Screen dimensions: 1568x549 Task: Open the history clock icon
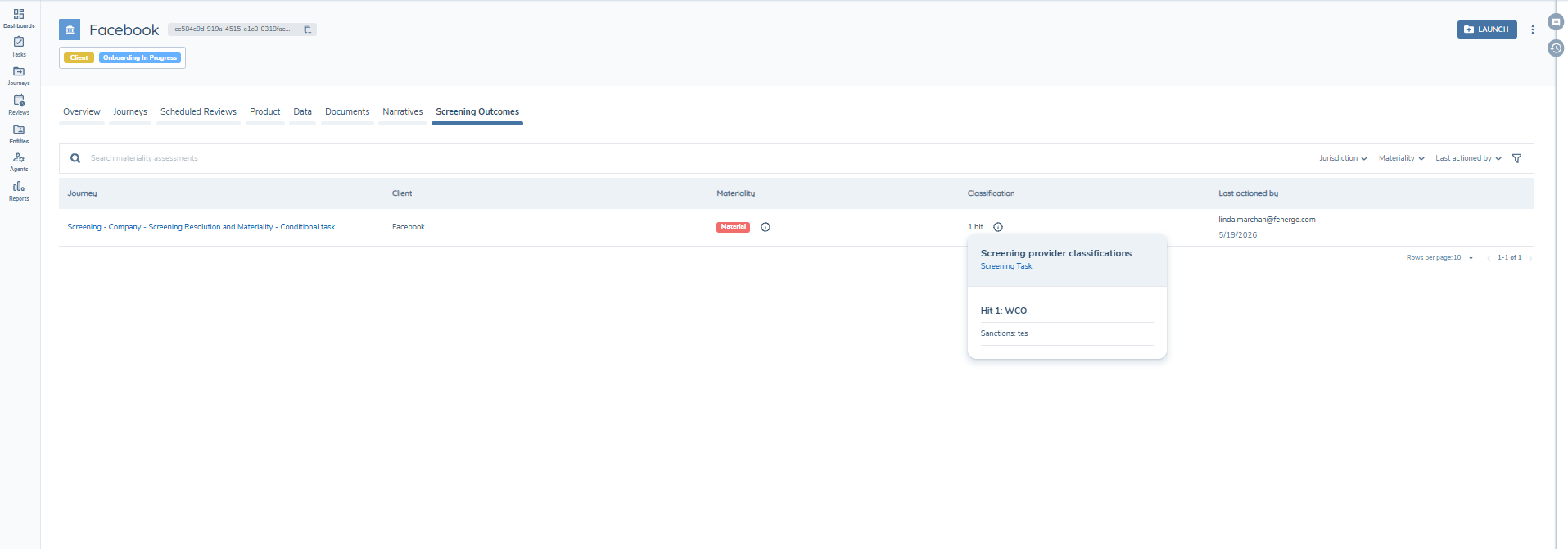tap(1556, 48)
